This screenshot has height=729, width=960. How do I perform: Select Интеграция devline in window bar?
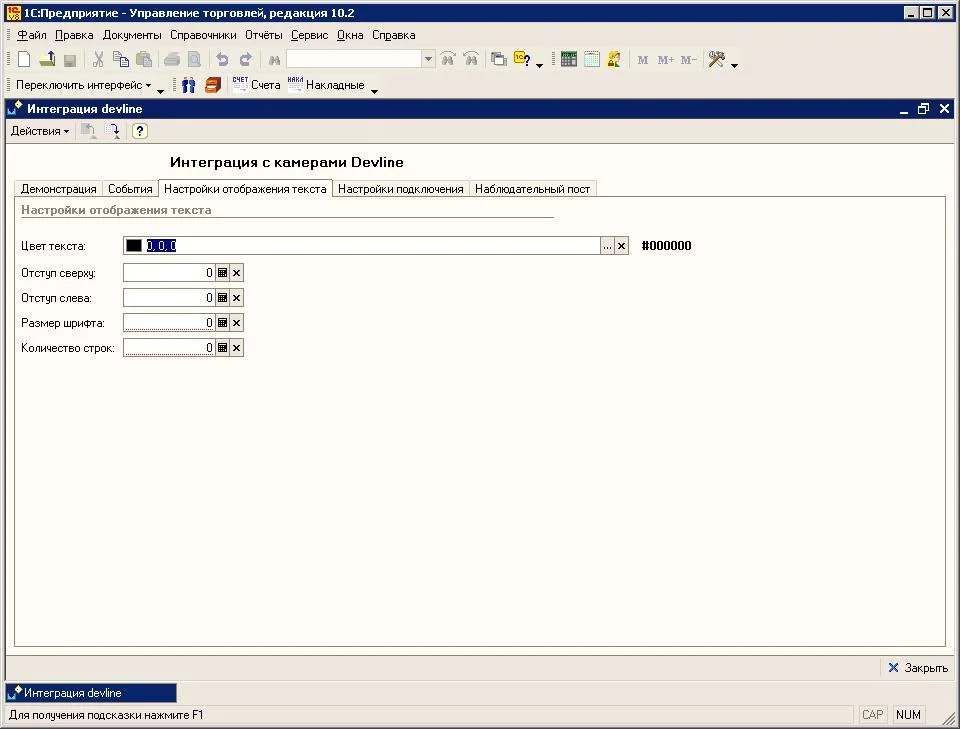pos(91,693)
